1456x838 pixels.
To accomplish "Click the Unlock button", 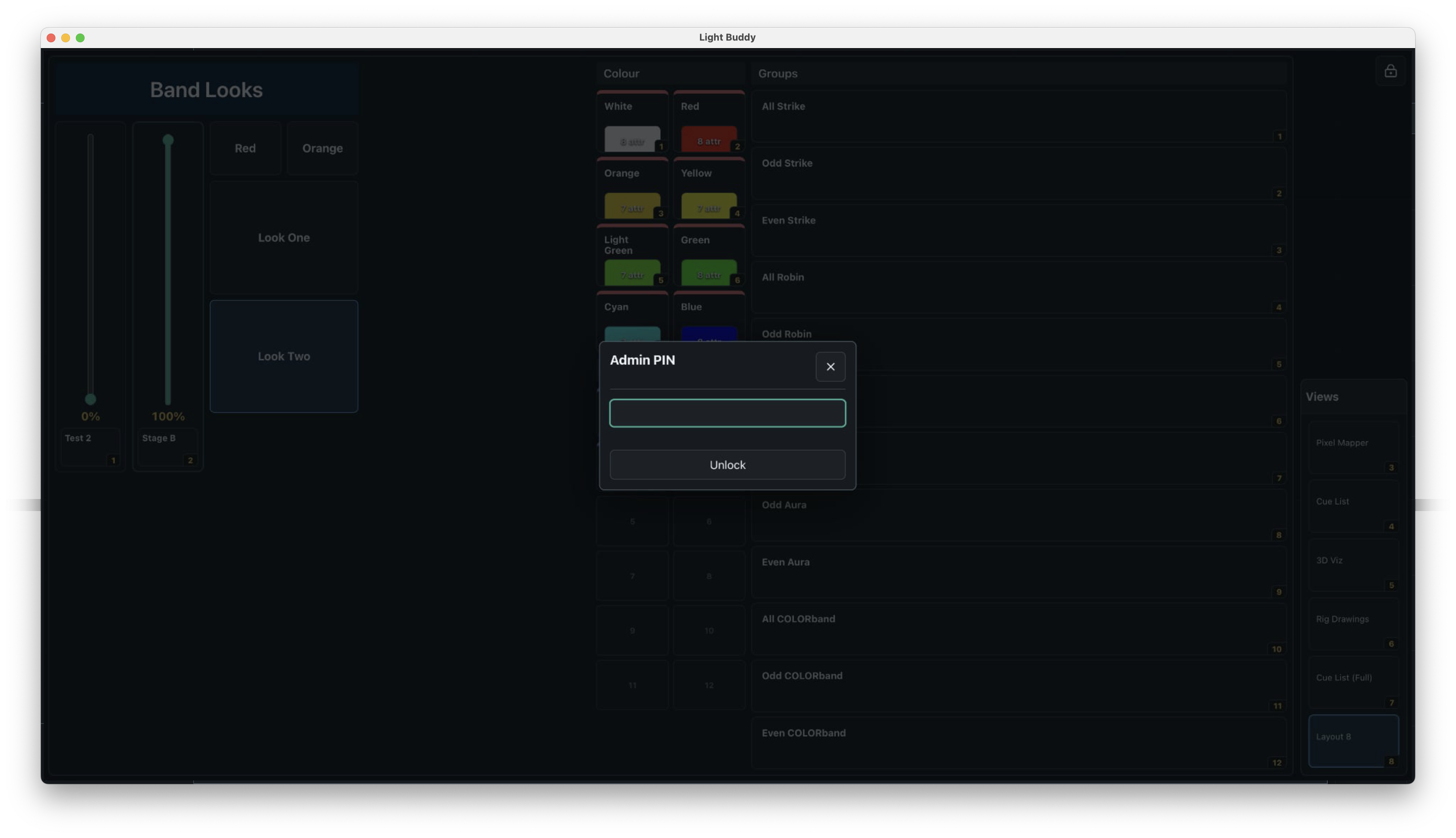I will (x=727, y=464).
